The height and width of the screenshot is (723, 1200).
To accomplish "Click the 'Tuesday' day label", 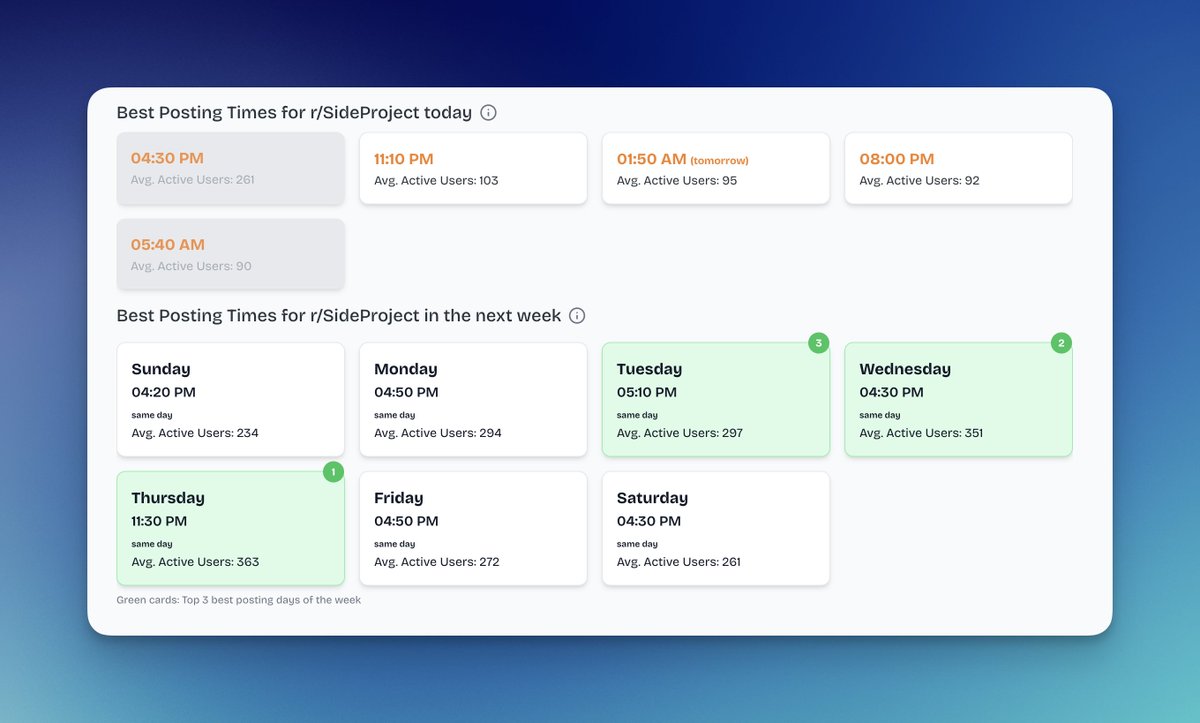I will [x=650, y=369].
